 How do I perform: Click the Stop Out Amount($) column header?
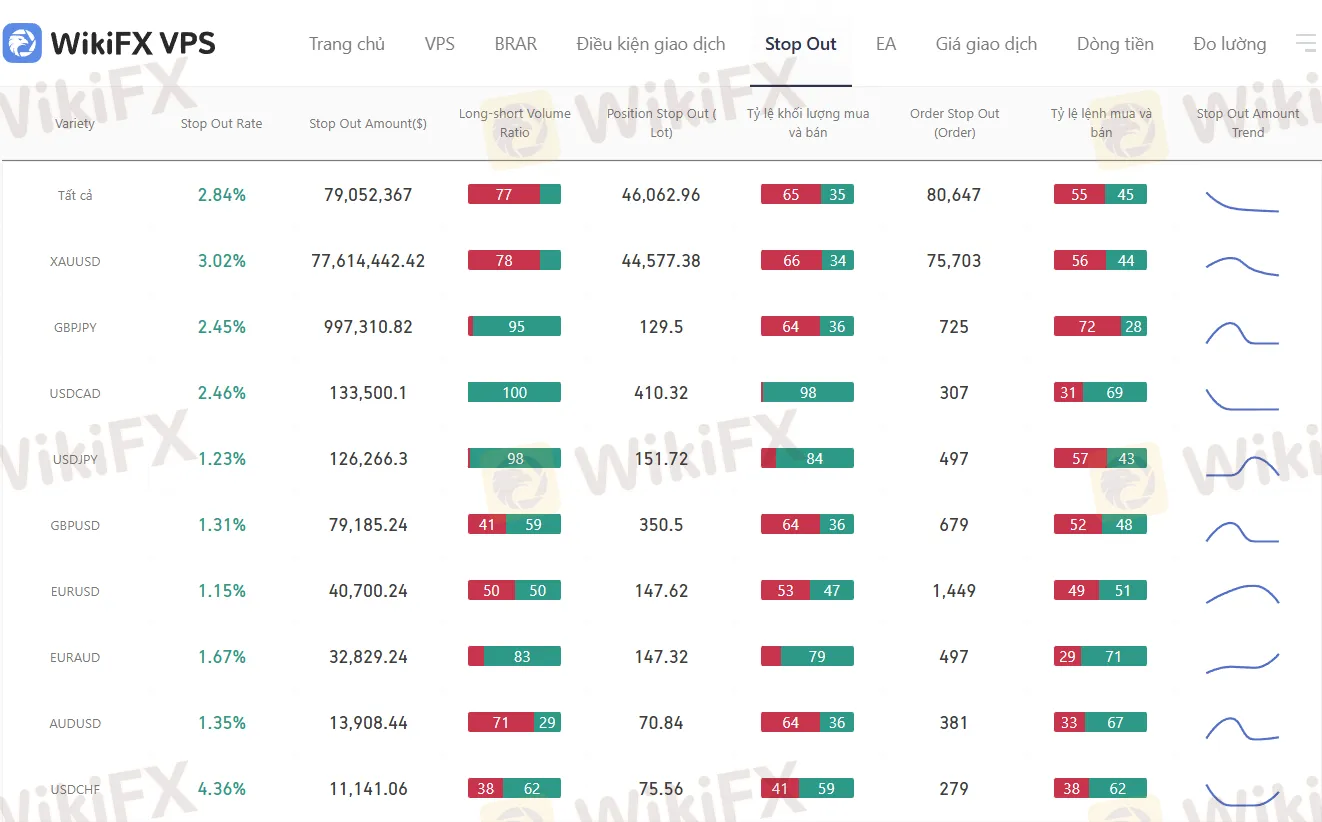click(x=368, y=124)
